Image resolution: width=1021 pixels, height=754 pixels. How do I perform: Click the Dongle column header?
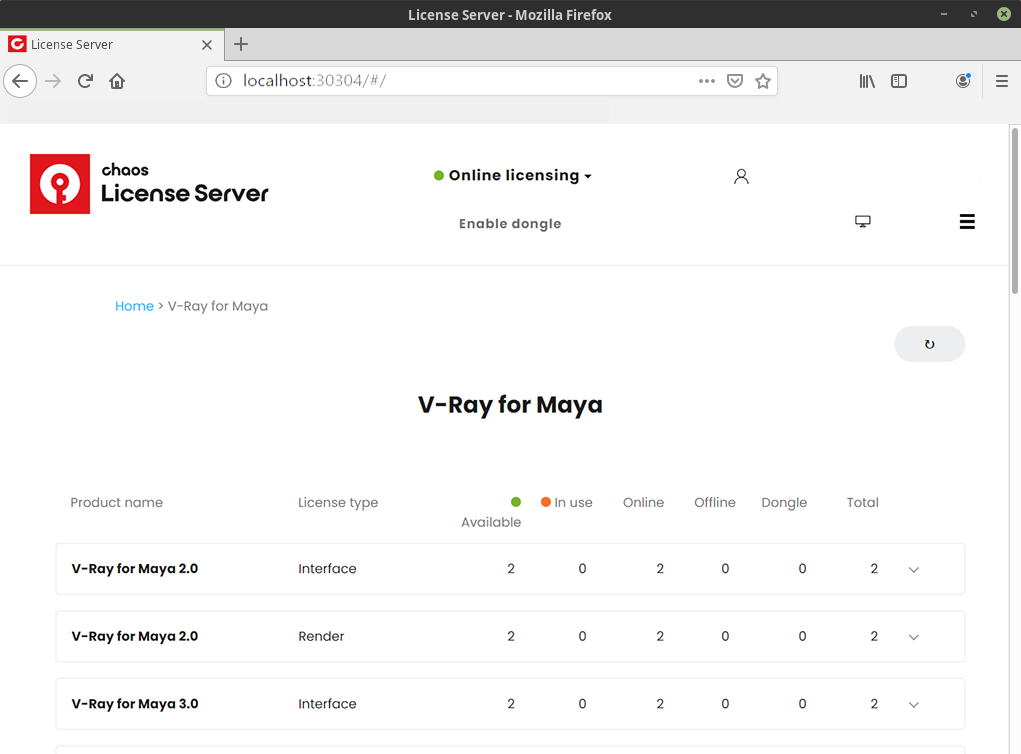pyautogui.click(x=784, y=503)
